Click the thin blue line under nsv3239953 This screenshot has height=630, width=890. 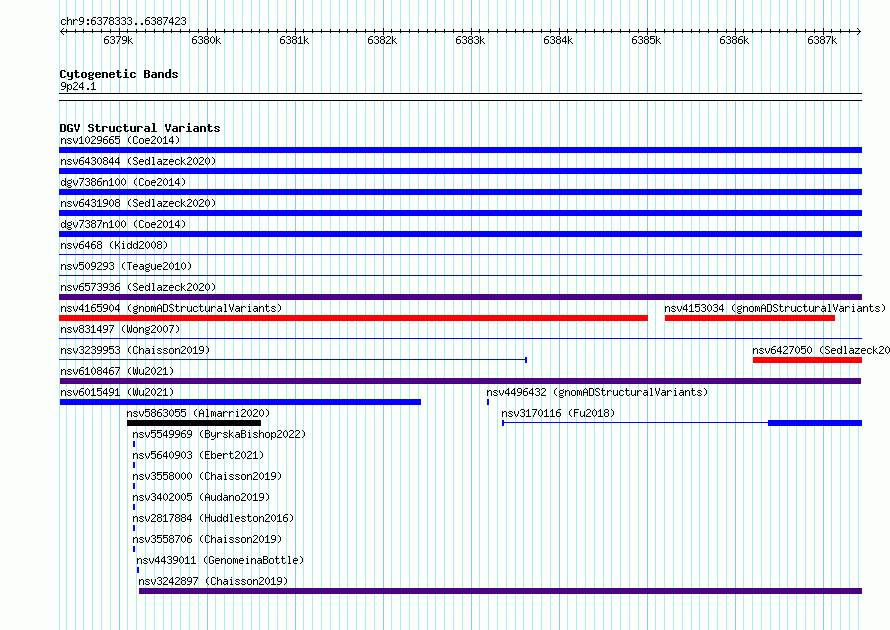pyautogui.click(x=293, y=360)
